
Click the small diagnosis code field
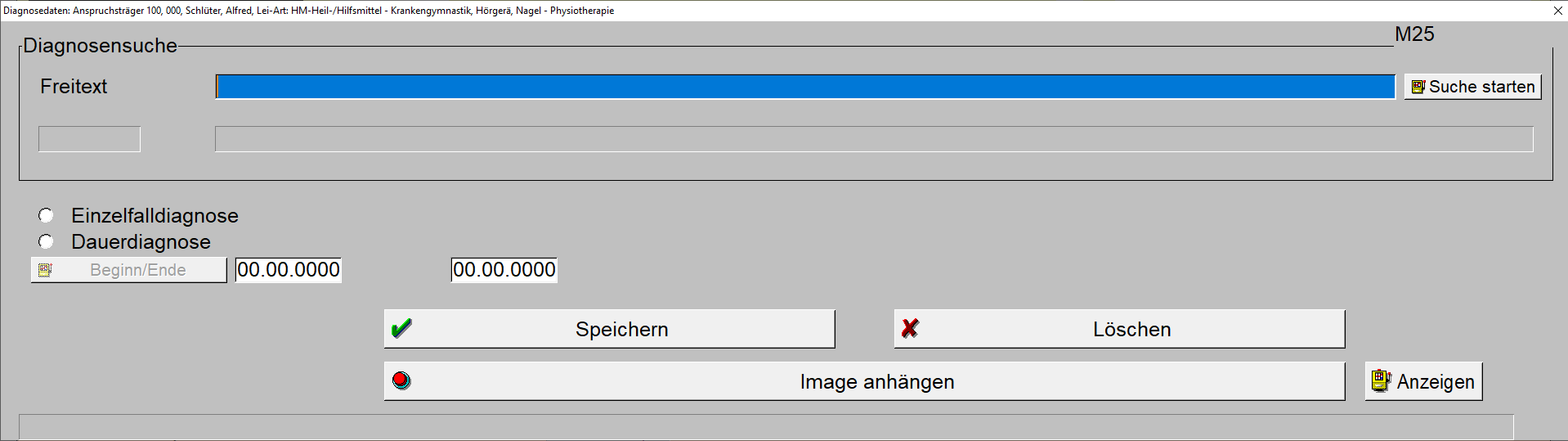pyautogui.click(x=89, y=139)
